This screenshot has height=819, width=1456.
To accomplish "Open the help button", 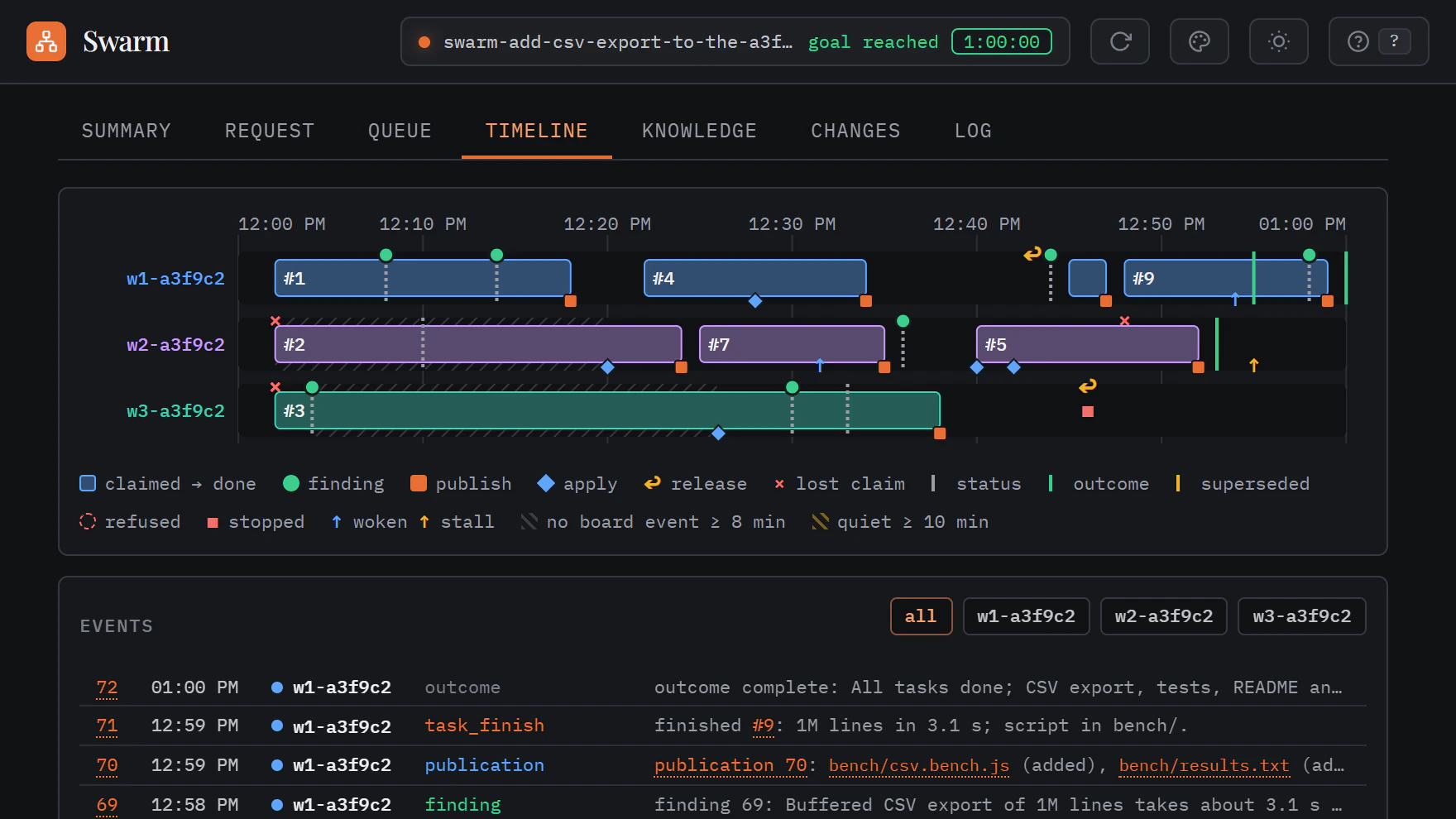I will coord(1378,41).
